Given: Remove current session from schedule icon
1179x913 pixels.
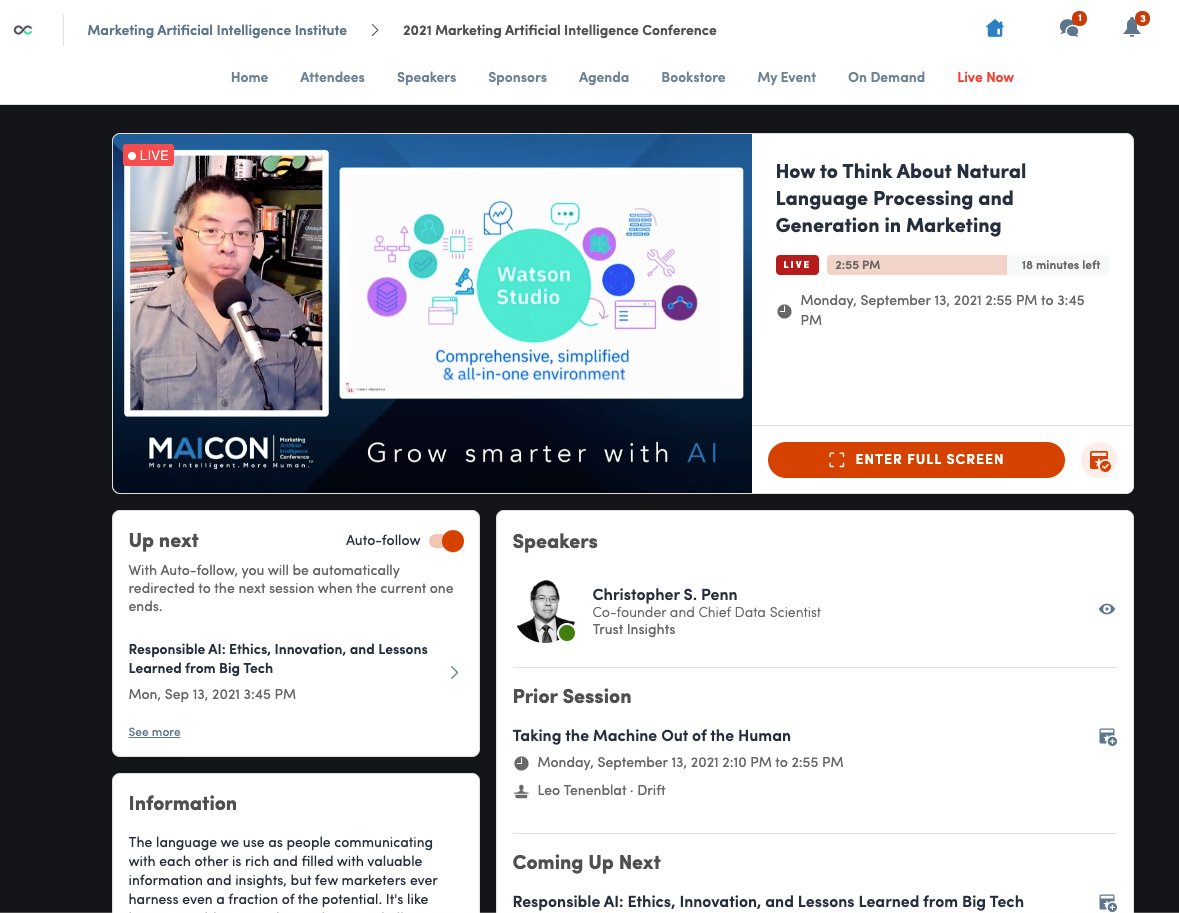Looking at the screenshot, I should coord(1099,460).
